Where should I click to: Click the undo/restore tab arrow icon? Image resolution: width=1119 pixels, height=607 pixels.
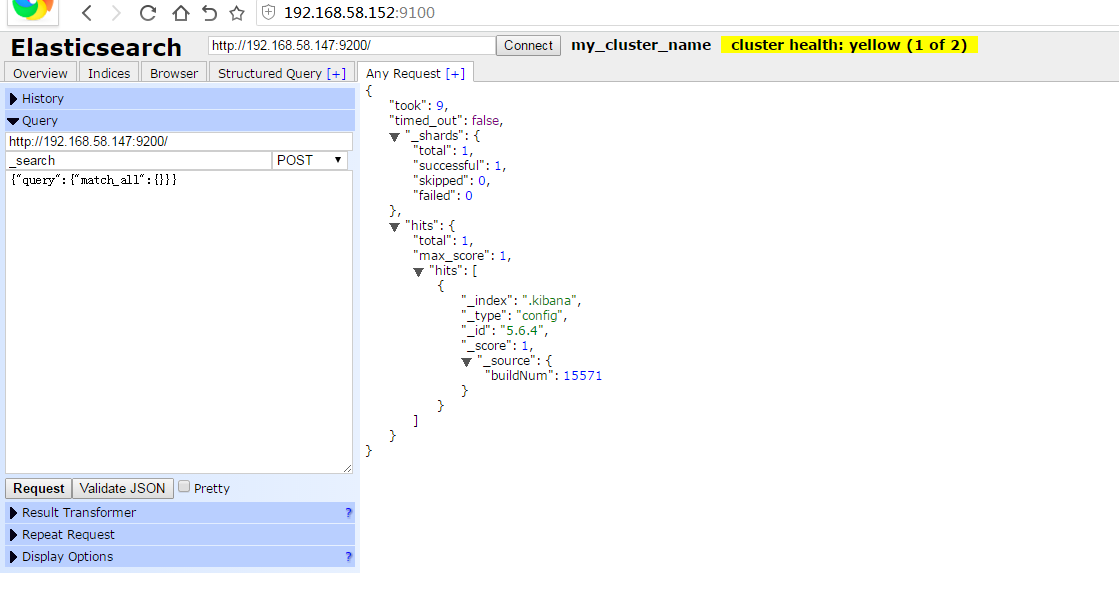pyautogui.click(x=209, y=13)
